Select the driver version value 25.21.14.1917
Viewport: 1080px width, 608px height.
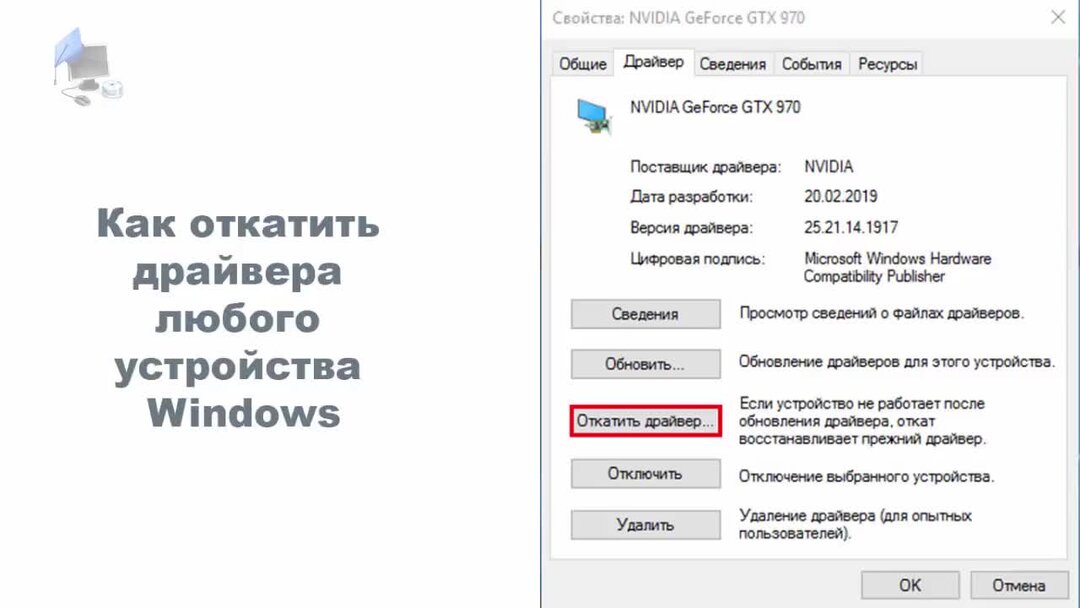[851, 227]
